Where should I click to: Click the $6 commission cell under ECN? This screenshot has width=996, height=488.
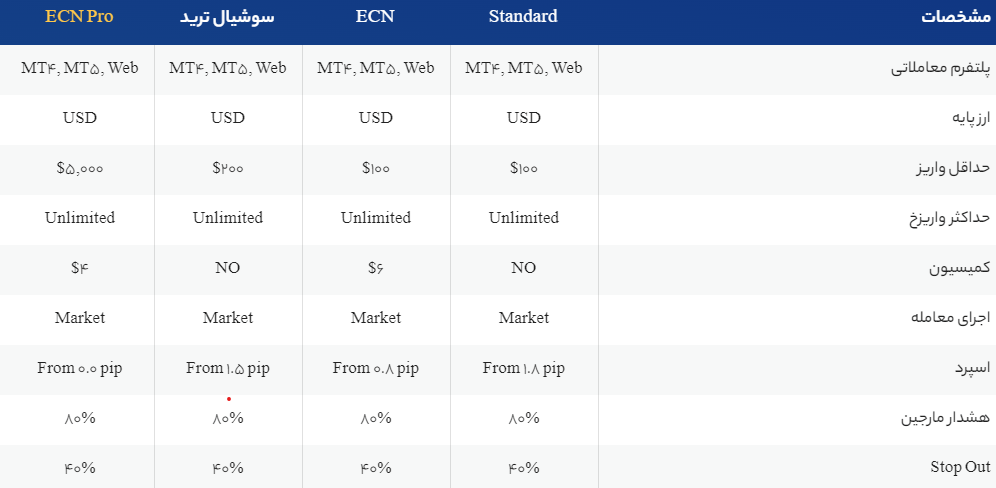376,268
